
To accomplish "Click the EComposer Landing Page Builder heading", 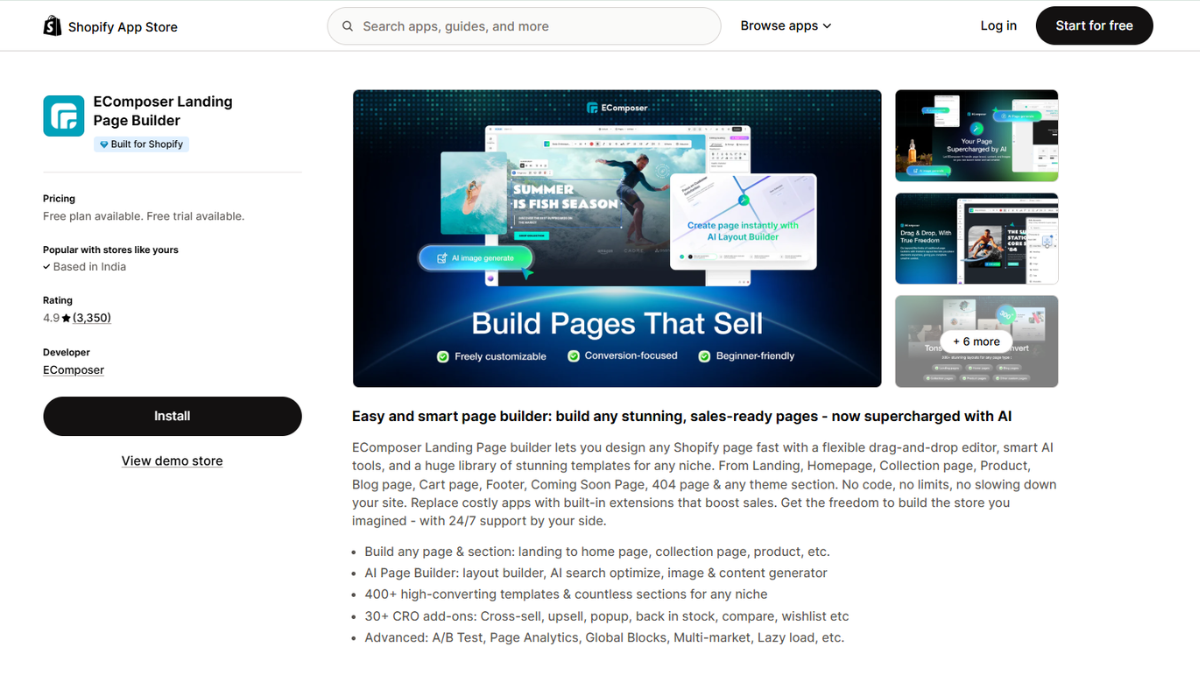I will coord(163,111).
